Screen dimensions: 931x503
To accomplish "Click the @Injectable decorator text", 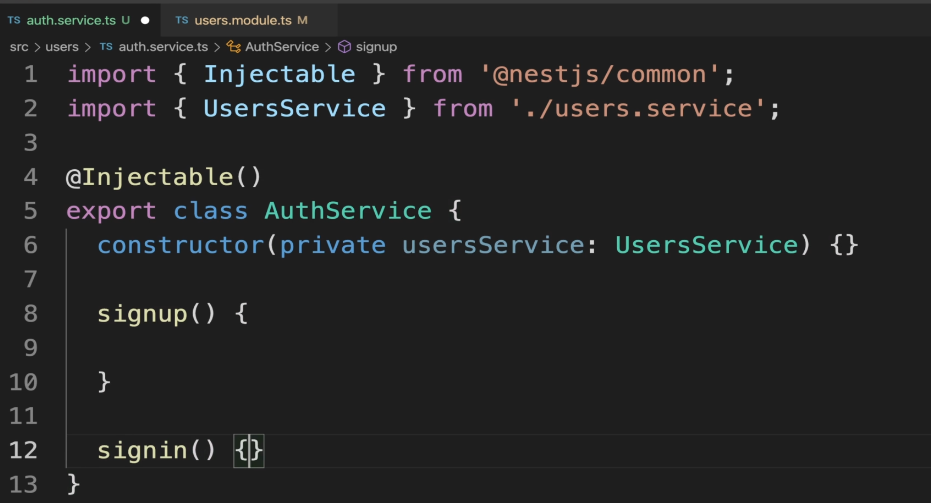I will coord(163,177).
